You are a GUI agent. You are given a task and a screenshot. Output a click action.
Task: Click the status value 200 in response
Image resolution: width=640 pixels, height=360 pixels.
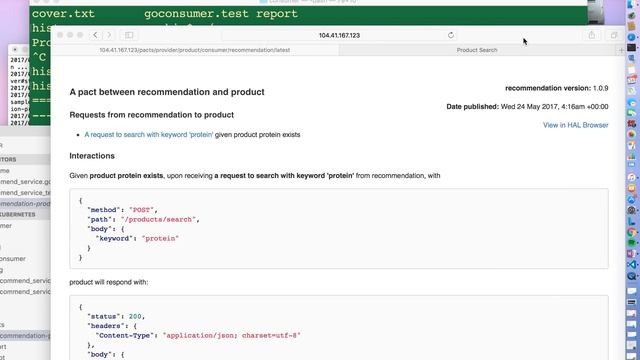135,316
